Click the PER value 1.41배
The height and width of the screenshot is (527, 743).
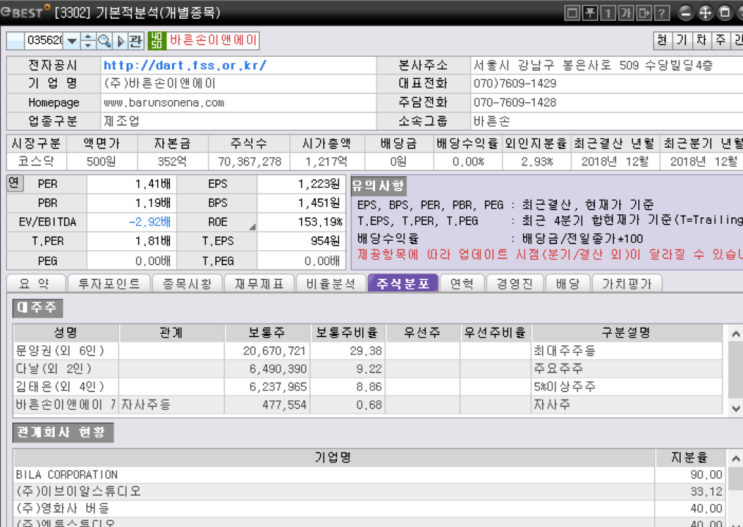(x=153, y=184)
